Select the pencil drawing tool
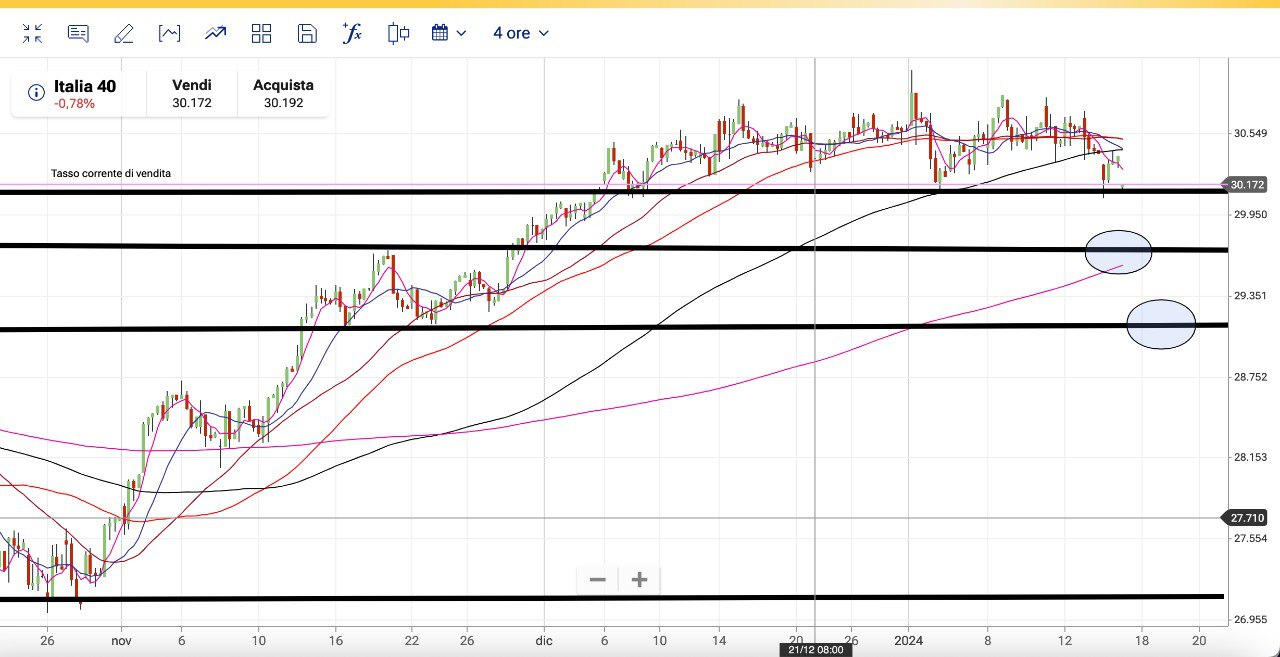Viewport: 1280px width, 657px height. [x=124, y=34]
